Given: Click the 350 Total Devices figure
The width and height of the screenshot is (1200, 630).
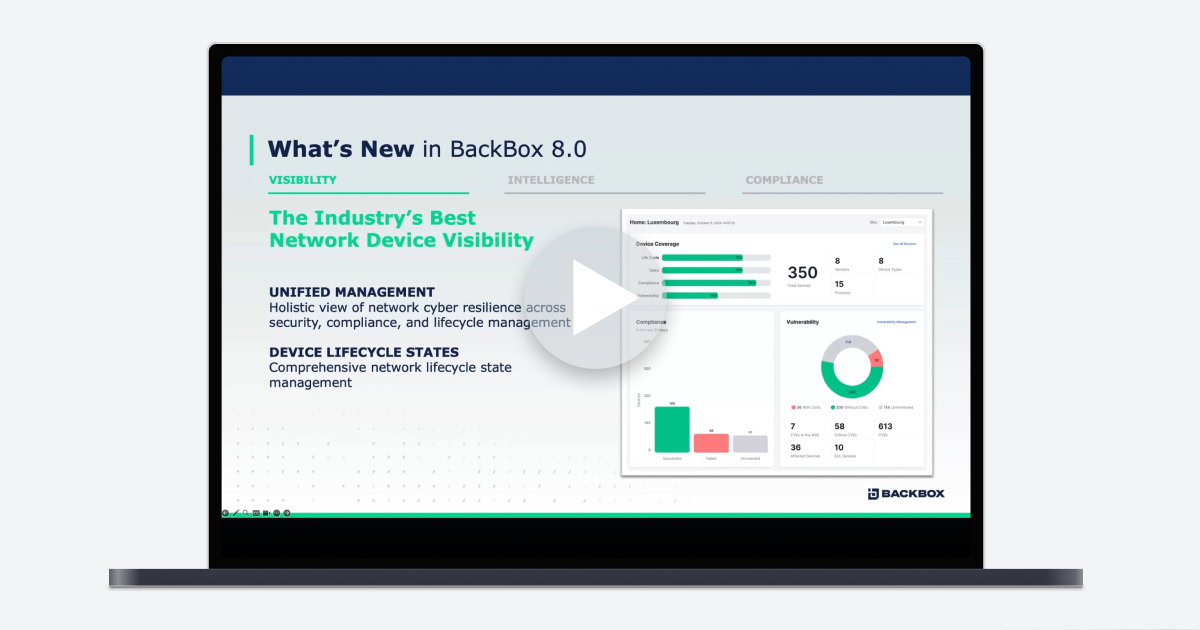Looking at the screenshot, I should [803, 273].
